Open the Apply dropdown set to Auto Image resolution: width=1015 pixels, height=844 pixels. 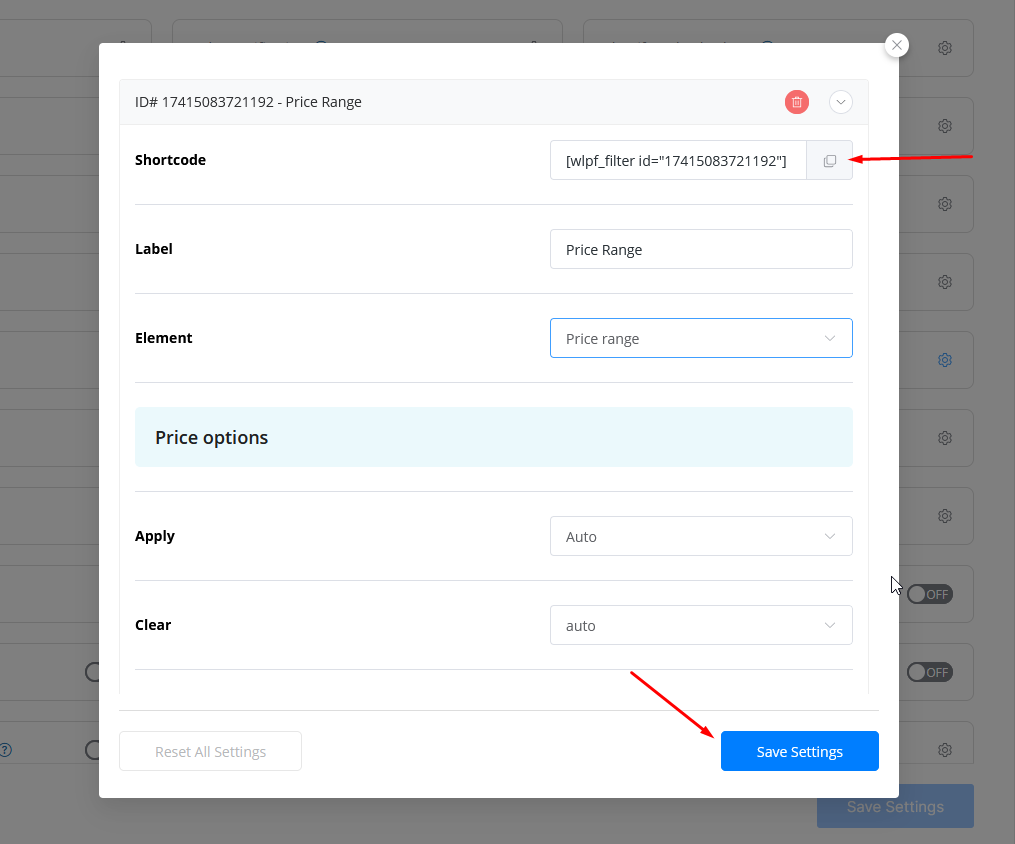point(700,537)
